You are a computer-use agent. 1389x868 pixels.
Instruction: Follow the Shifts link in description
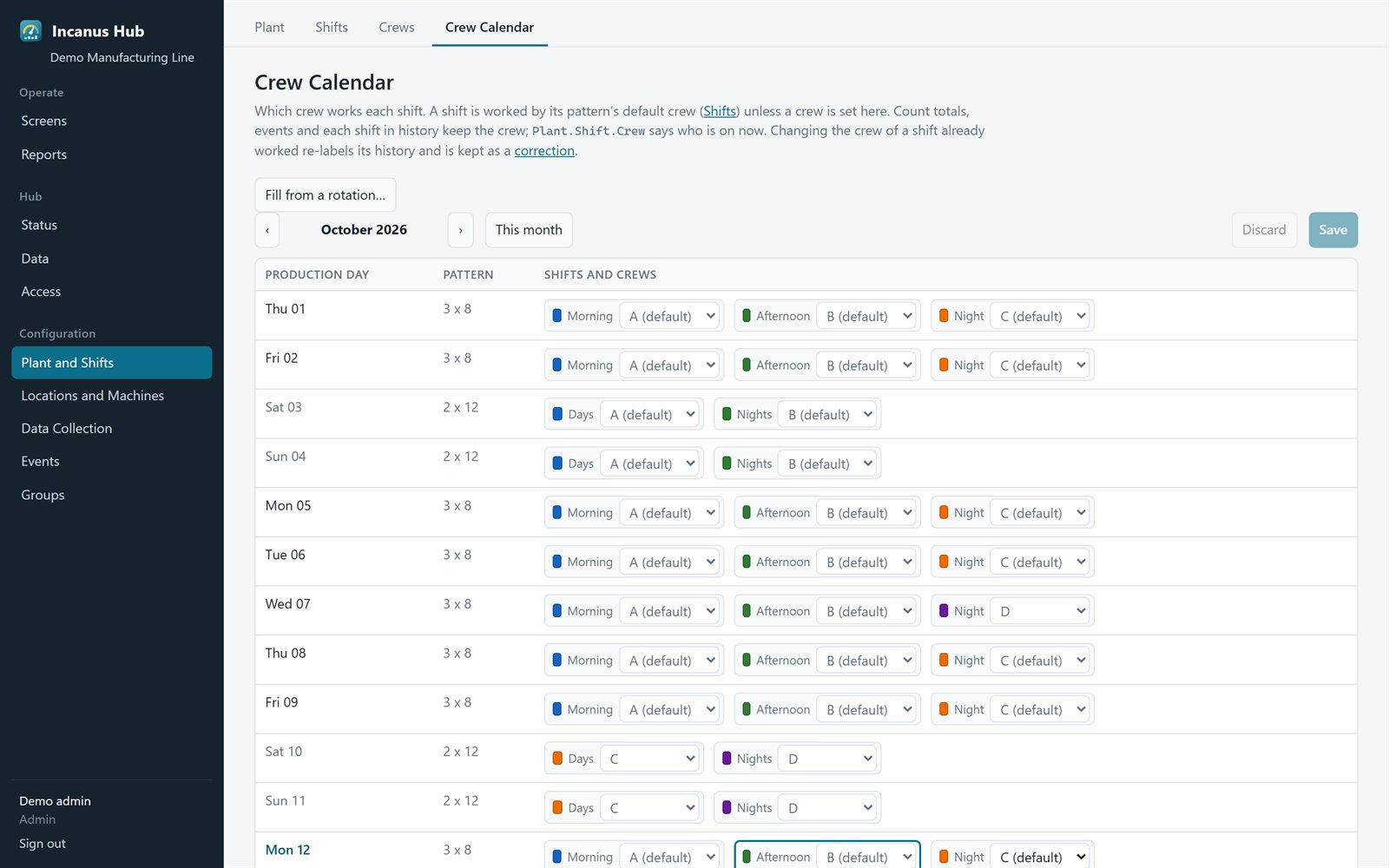(x=720, y=111)
